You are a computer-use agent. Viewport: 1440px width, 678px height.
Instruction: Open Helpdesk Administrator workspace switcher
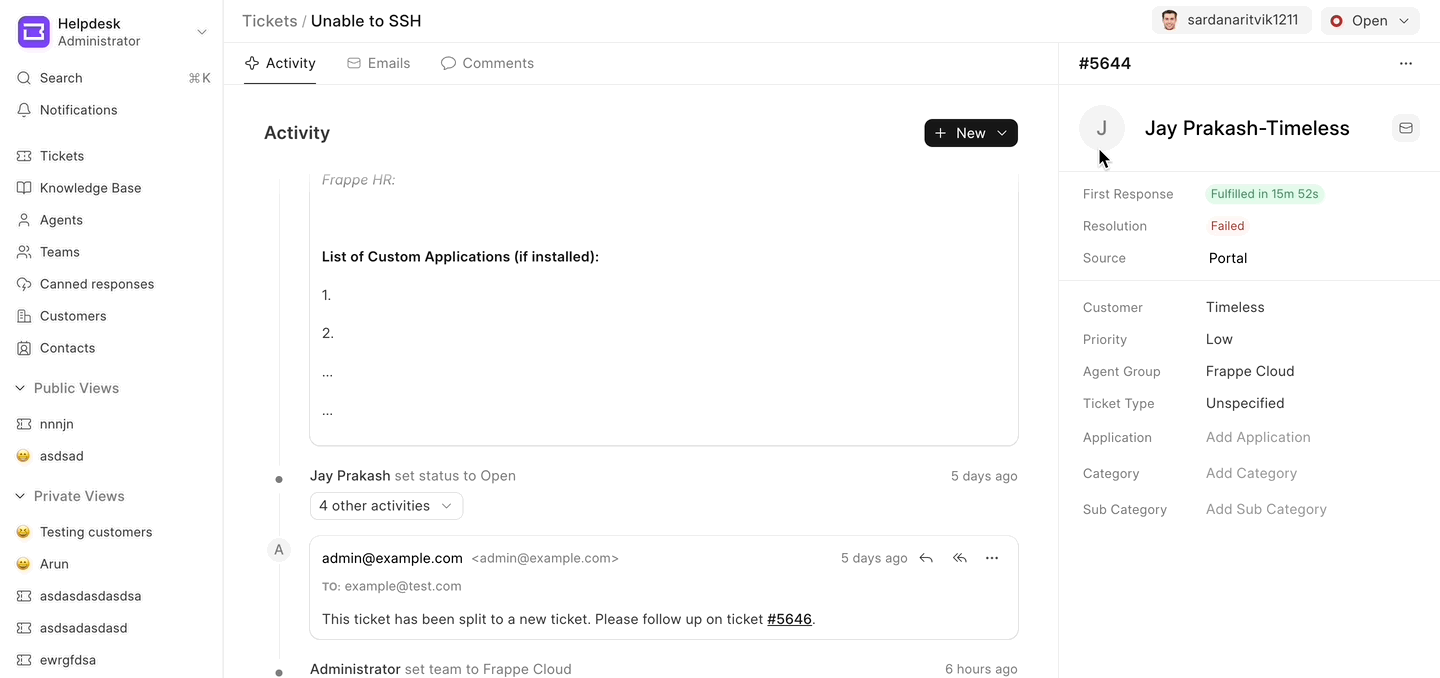pos(112,32)
